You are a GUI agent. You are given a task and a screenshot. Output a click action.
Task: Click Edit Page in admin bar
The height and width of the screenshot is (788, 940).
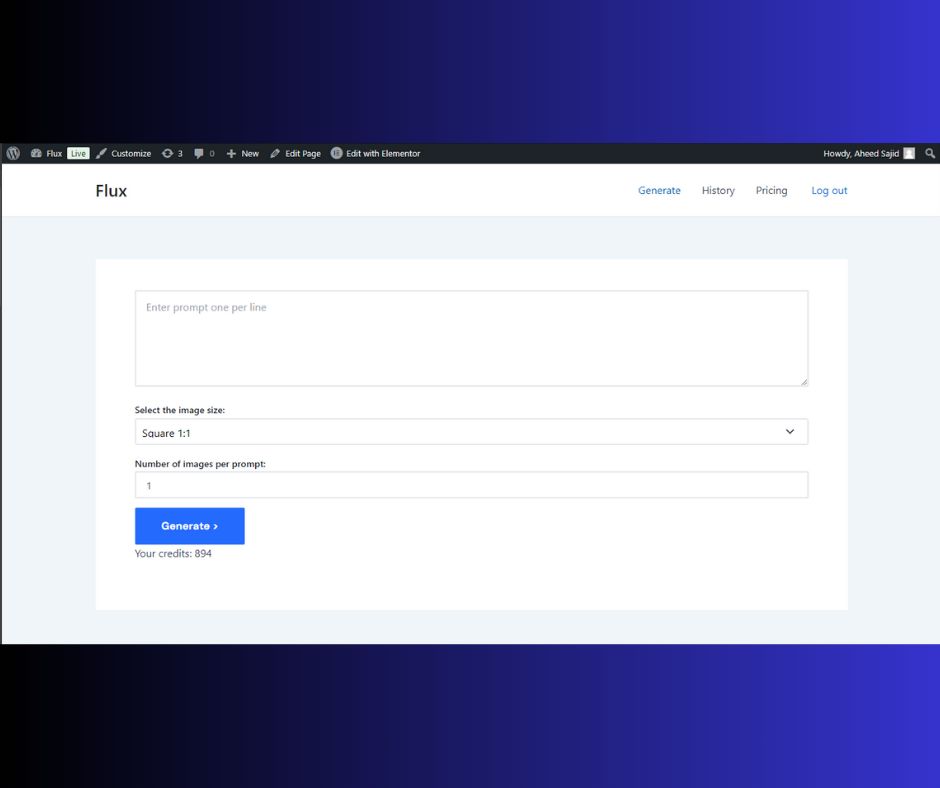tap(296, 154)
